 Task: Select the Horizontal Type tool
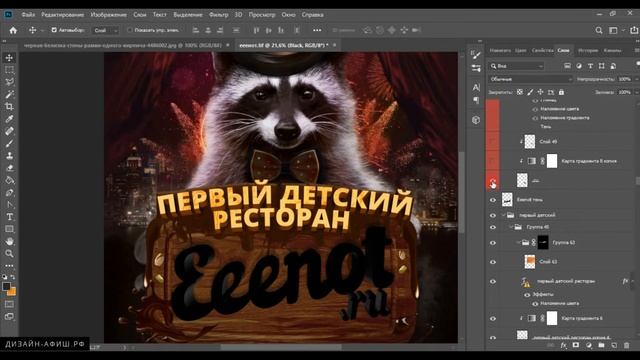click(x=9, y=217)
